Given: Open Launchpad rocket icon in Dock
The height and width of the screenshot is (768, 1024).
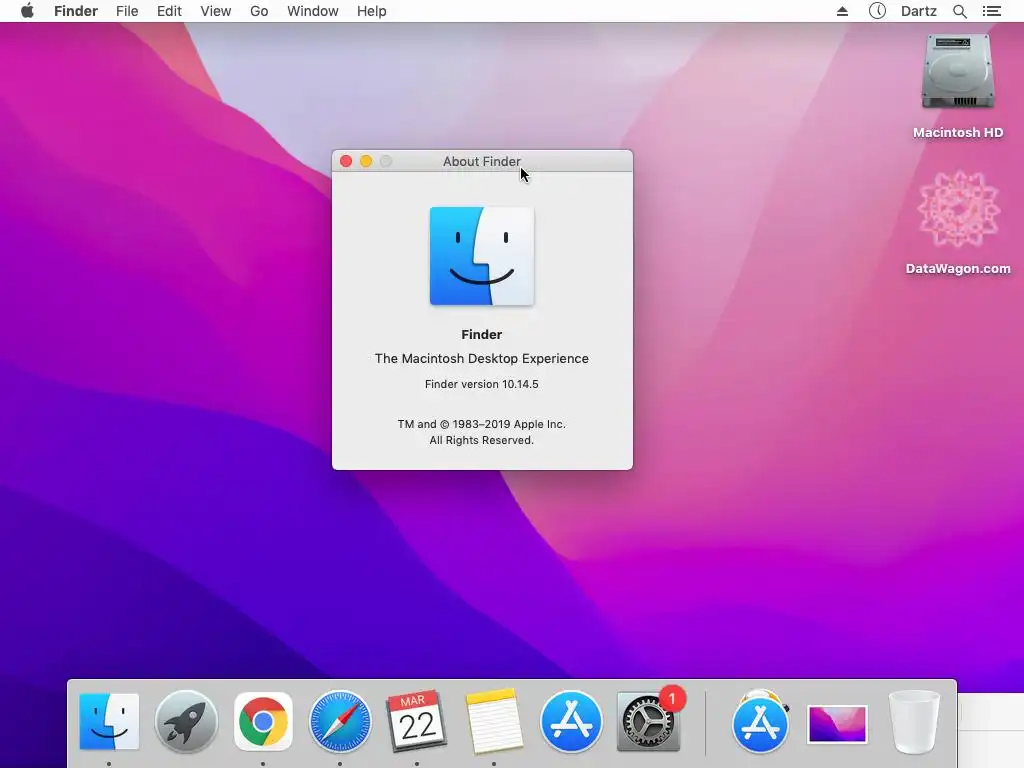Looking at the screenshot, I should [x=186, y=722].
